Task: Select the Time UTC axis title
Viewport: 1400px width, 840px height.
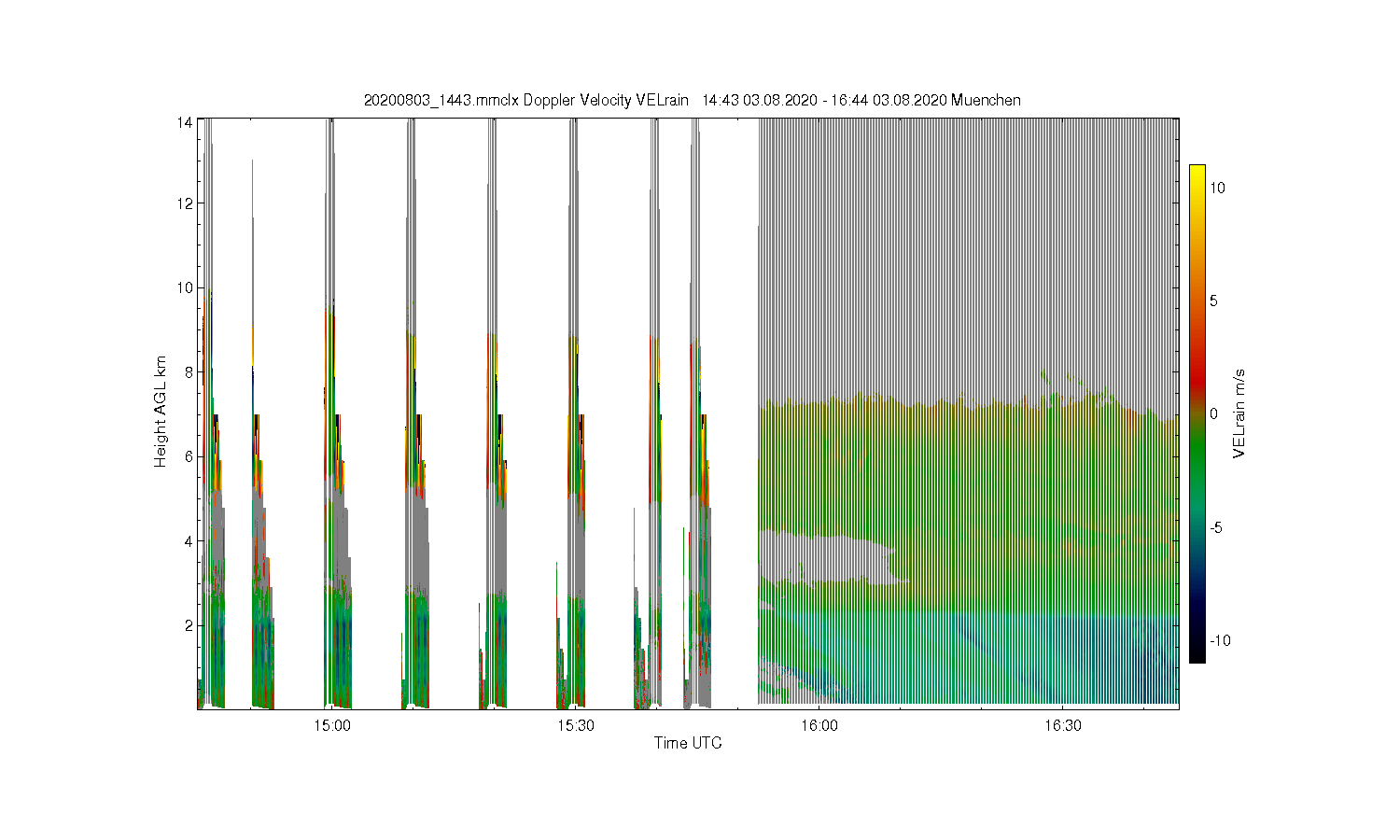Action: click(x=688, y=743)
